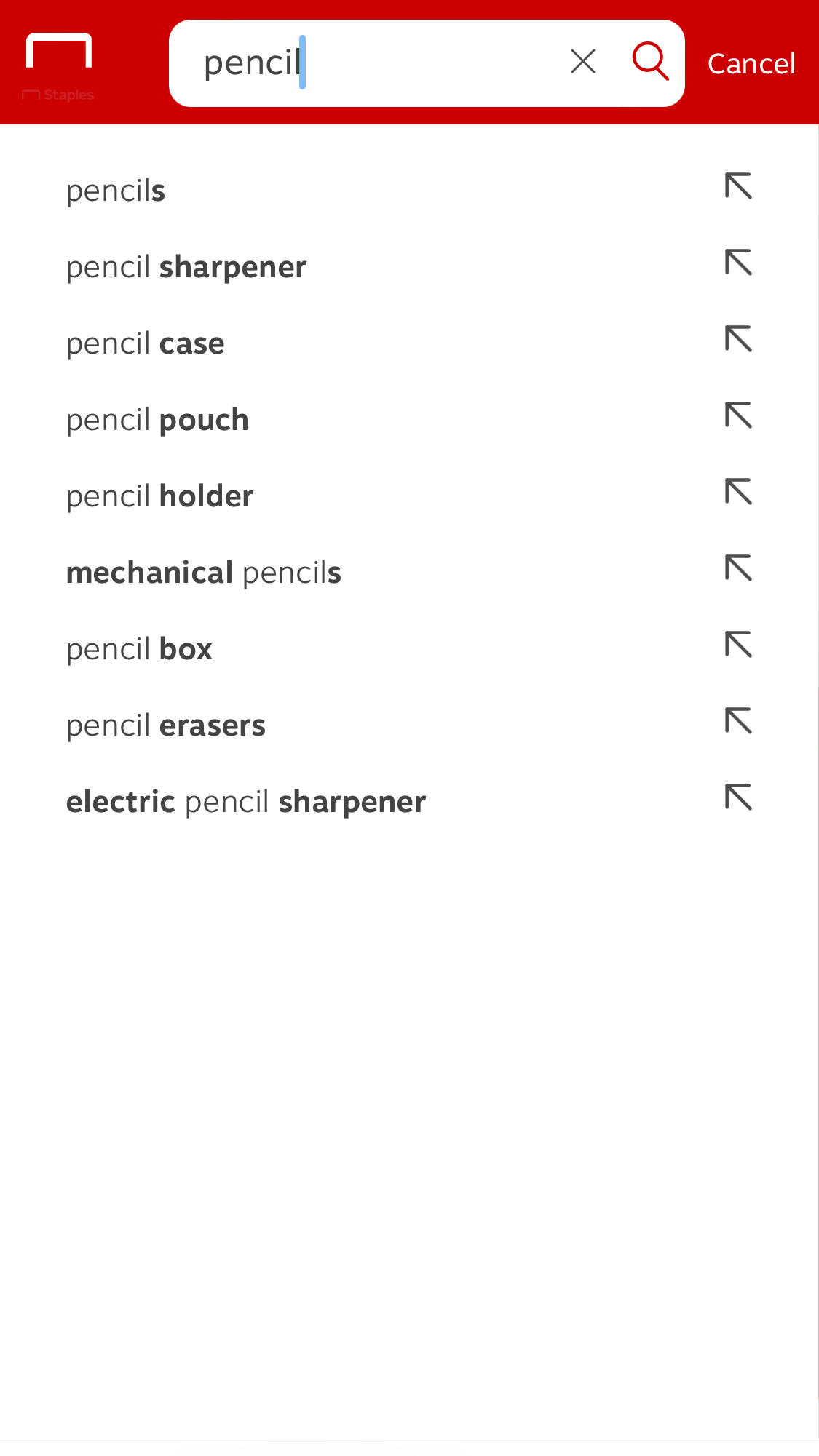The image size is (819, 1456).
Task: Click the clear search X icon
Action: pyautogui.click(x=582, y=62)
